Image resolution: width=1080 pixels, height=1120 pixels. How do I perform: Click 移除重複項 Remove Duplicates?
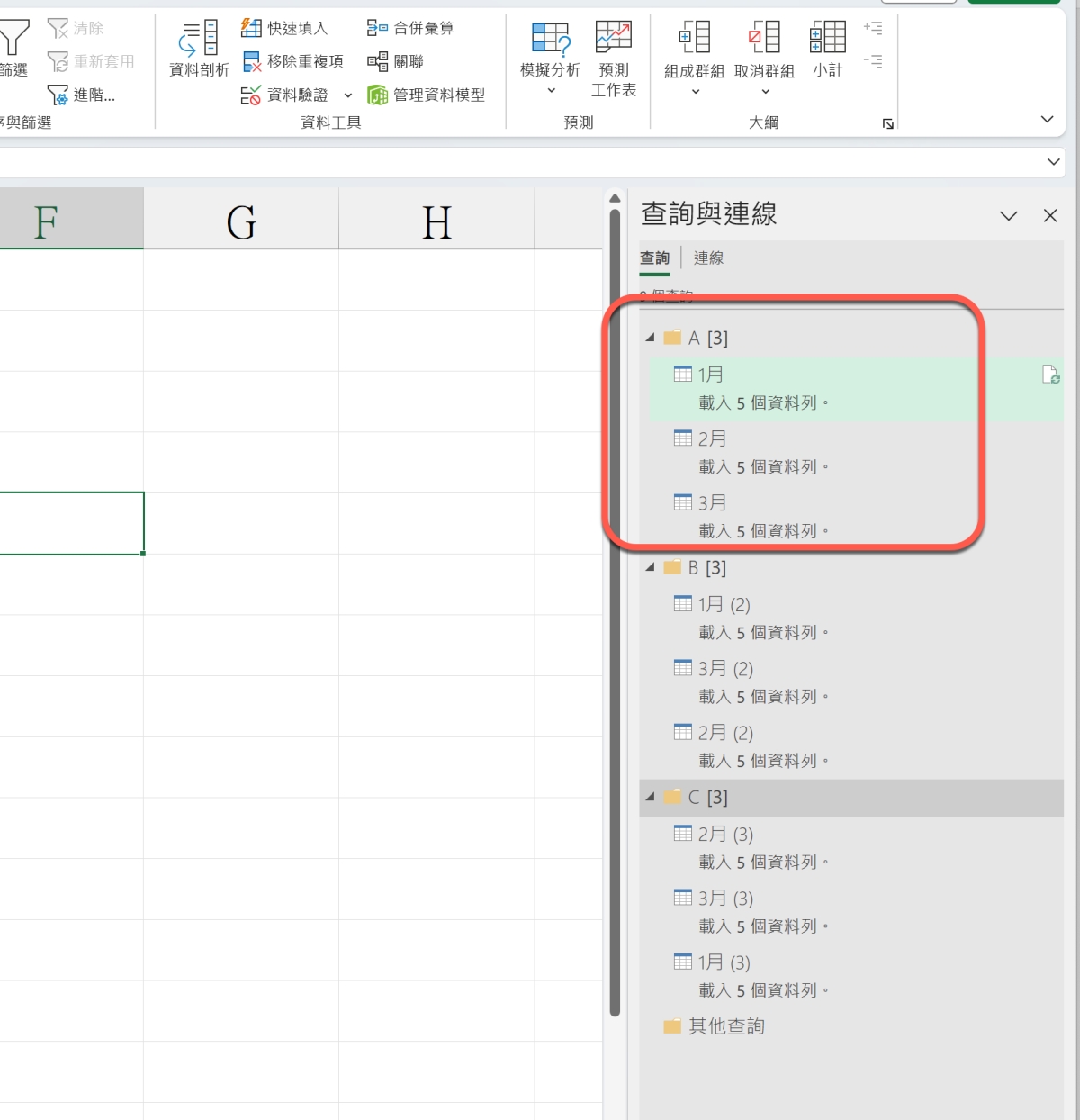(x=293, y=61)
